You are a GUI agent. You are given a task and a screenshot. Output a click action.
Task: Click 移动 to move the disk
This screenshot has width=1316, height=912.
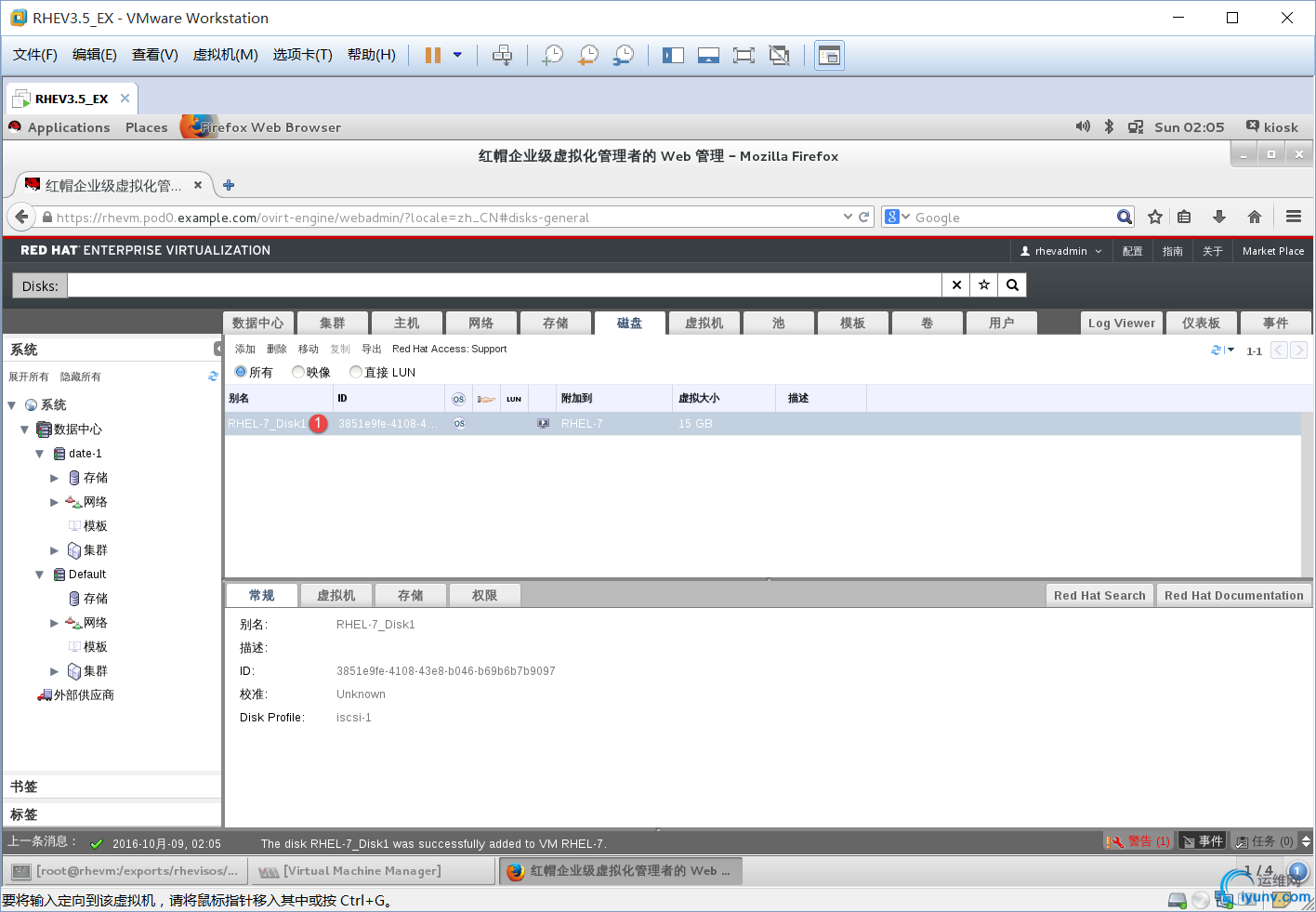pos(309,349)
